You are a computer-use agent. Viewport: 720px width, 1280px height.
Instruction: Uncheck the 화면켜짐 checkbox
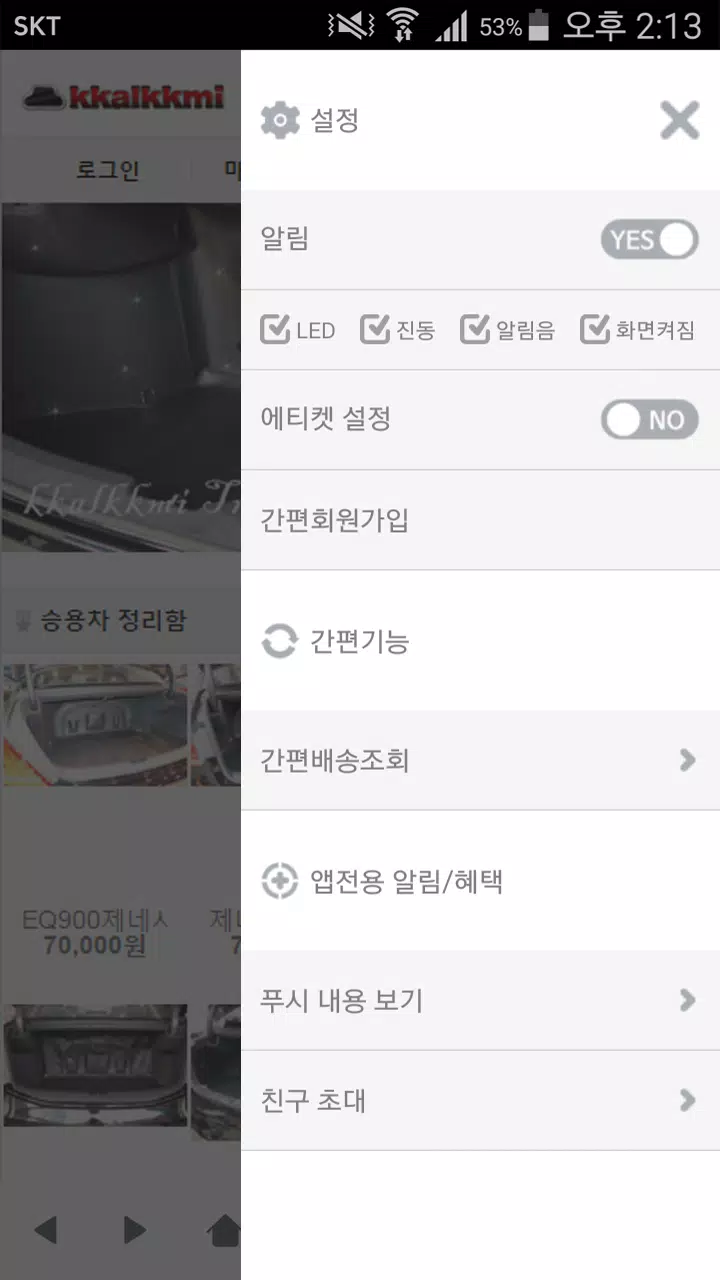tap(595, 329)
